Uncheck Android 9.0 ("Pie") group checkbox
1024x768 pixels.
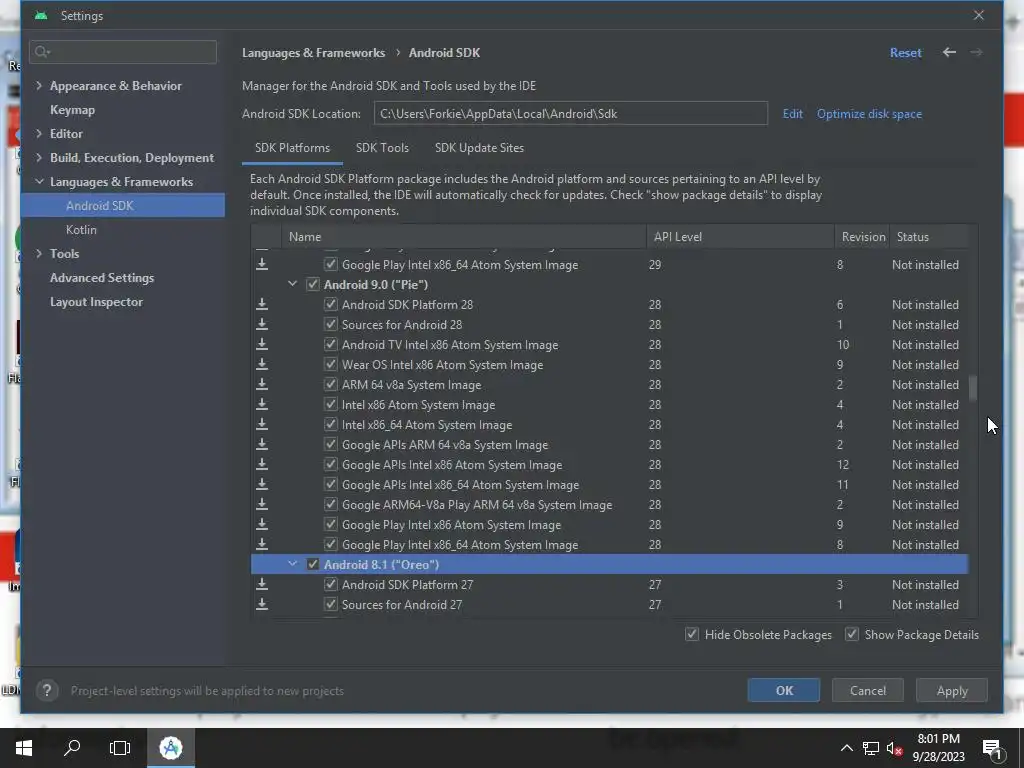(313, 285)
